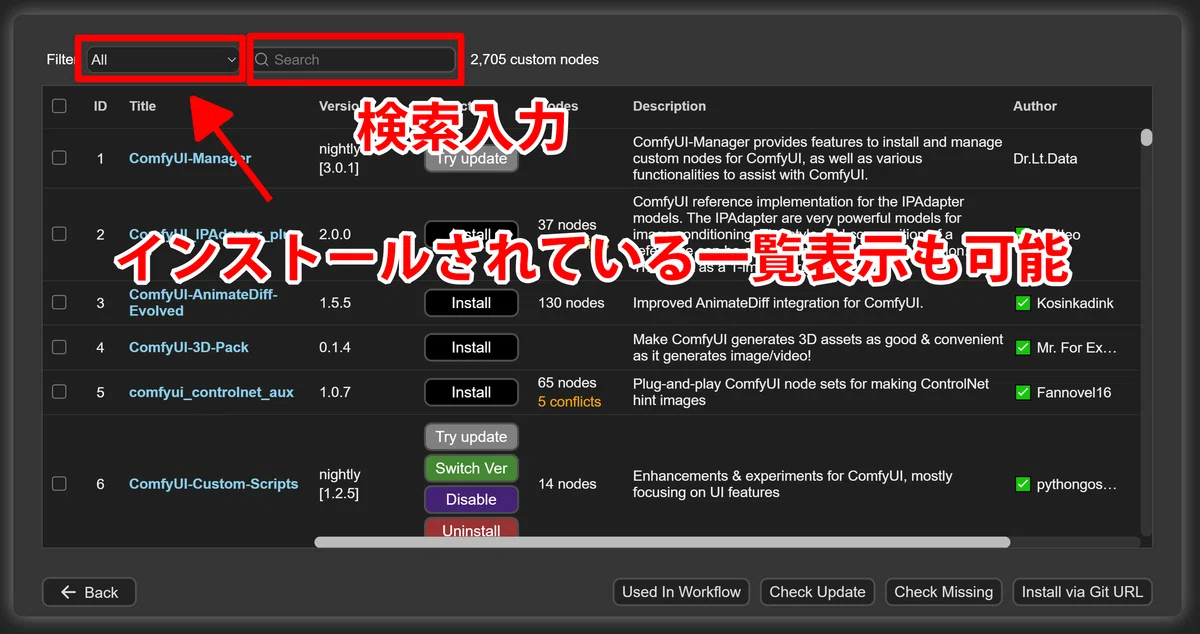The width and height of the screenshot is (1200, 634).
Task: Click version 0.1.4 cell
Action: tap(335, 347)
